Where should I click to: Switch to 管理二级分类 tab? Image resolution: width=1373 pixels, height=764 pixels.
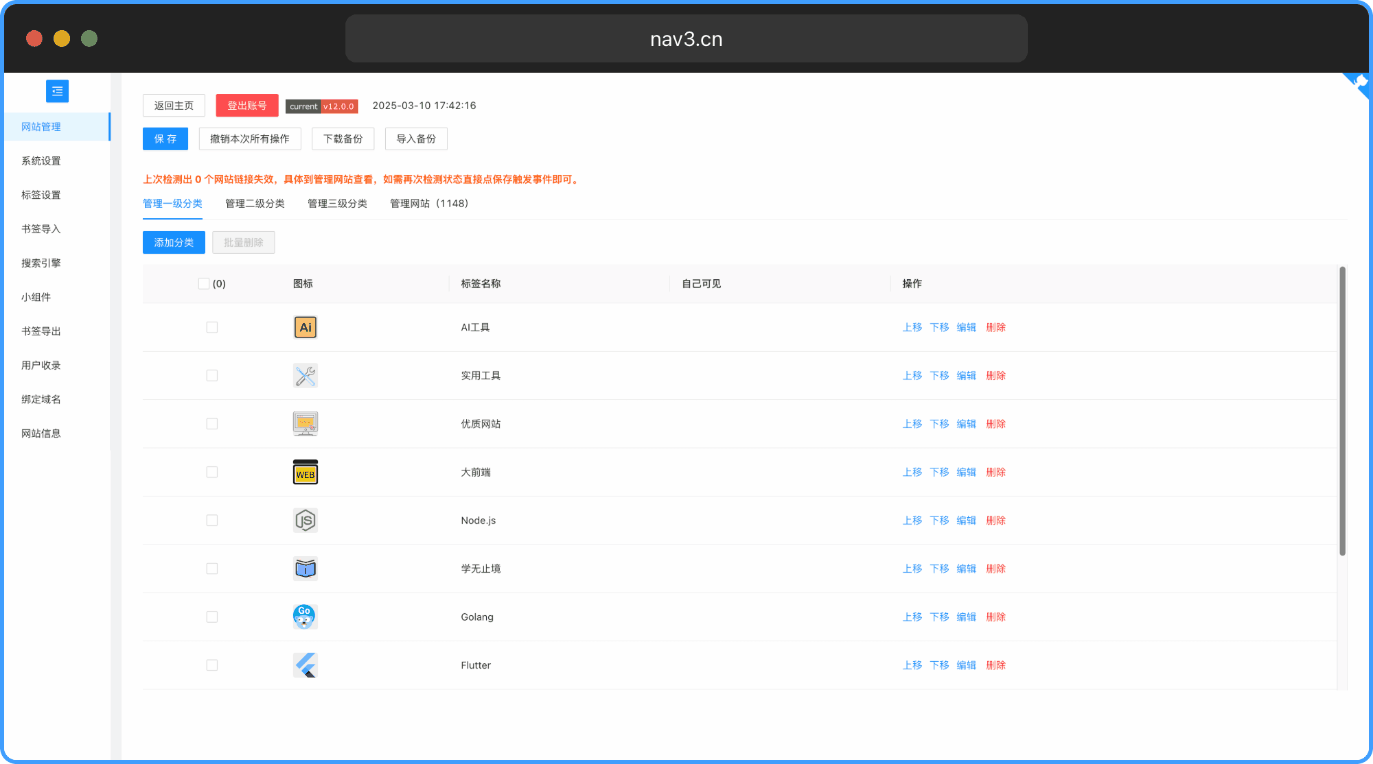(x=255, y=203)
